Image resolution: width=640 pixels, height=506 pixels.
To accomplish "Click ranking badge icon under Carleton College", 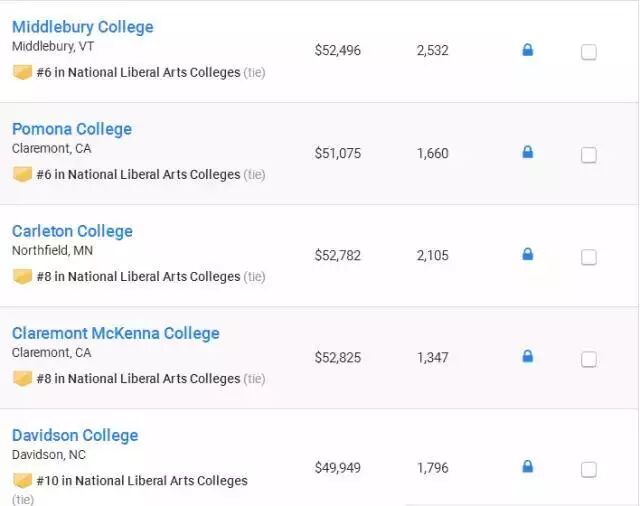I will (22, 276).
